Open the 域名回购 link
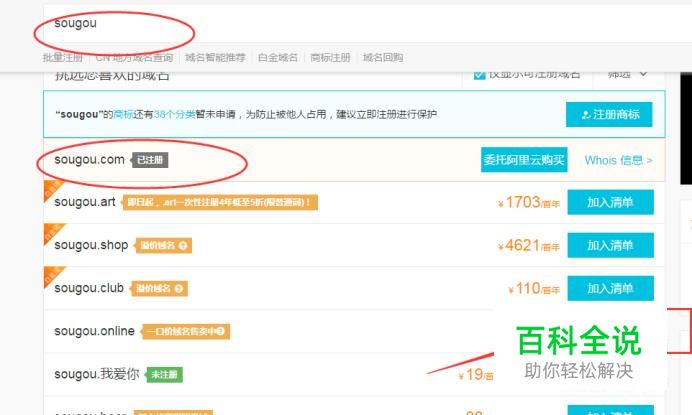The height and width of the screenshot is (415, 692). pos(383,57)
